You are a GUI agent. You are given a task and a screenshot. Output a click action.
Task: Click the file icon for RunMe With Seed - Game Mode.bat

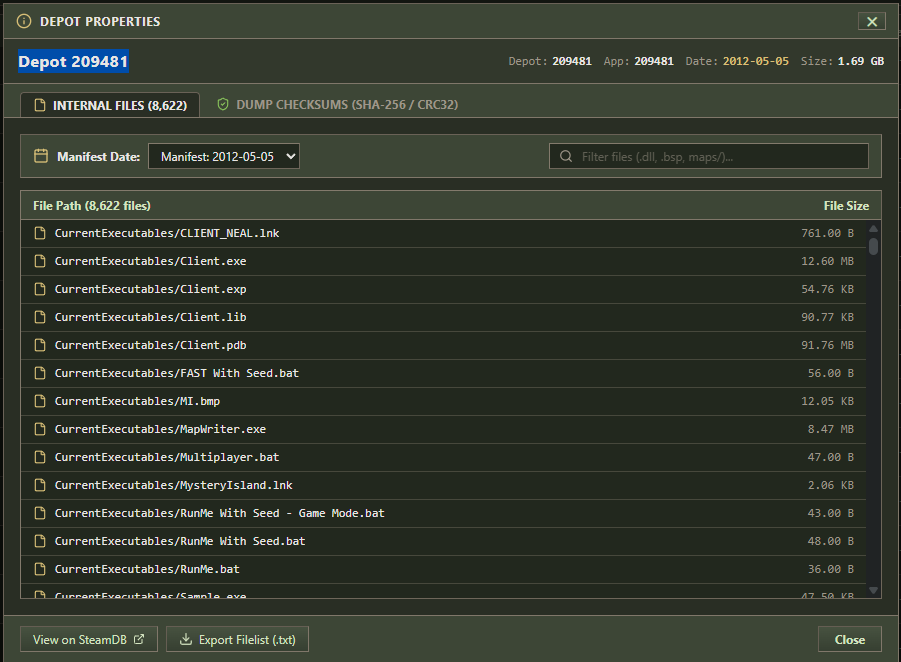(40, 513)
